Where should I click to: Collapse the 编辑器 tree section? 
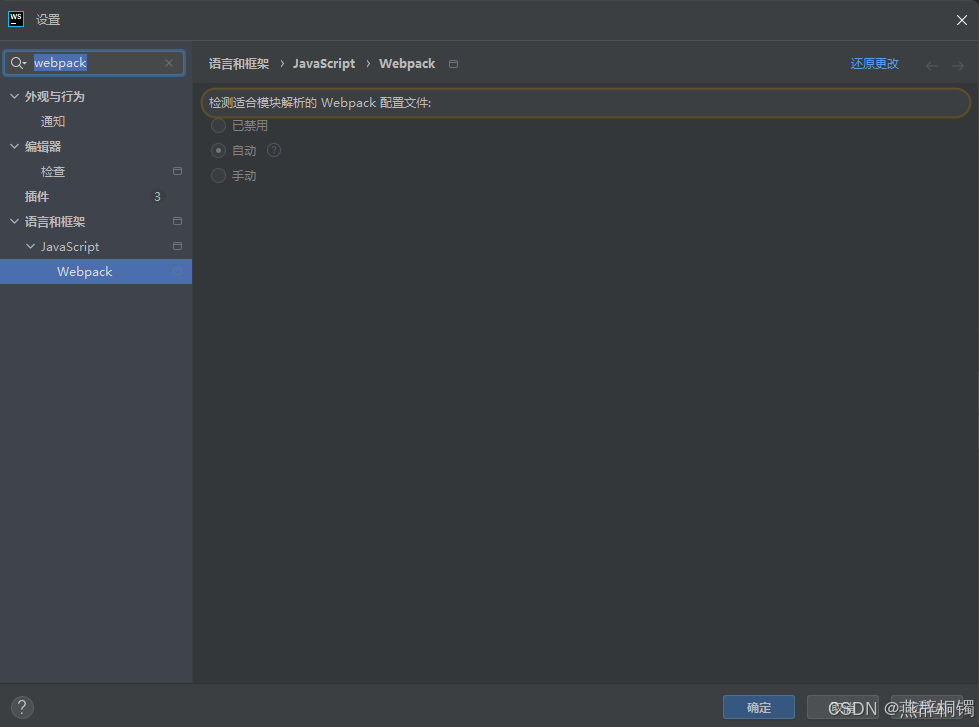(x=14, y=146)
